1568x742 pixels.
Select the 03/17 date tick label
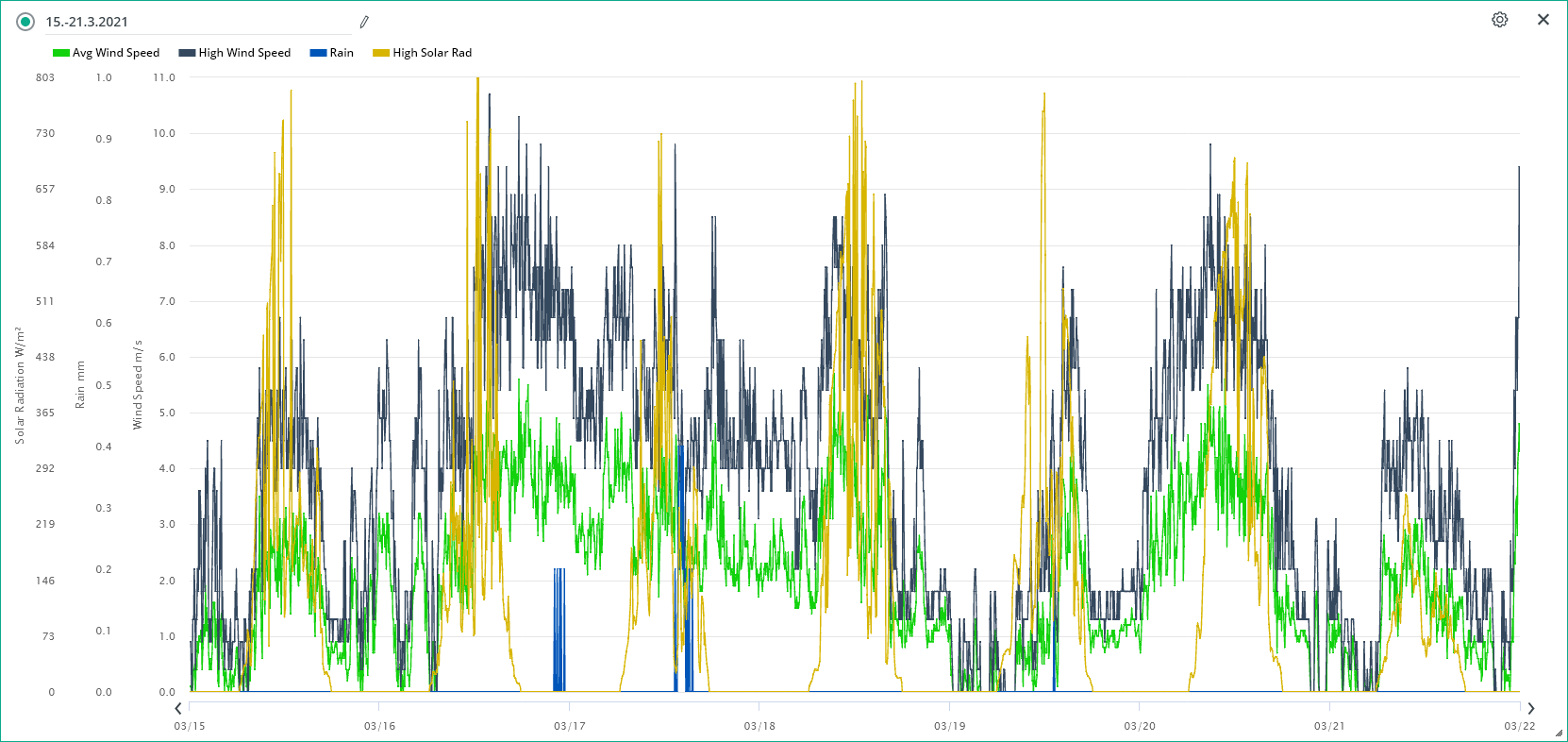click(x=569, y=726)
